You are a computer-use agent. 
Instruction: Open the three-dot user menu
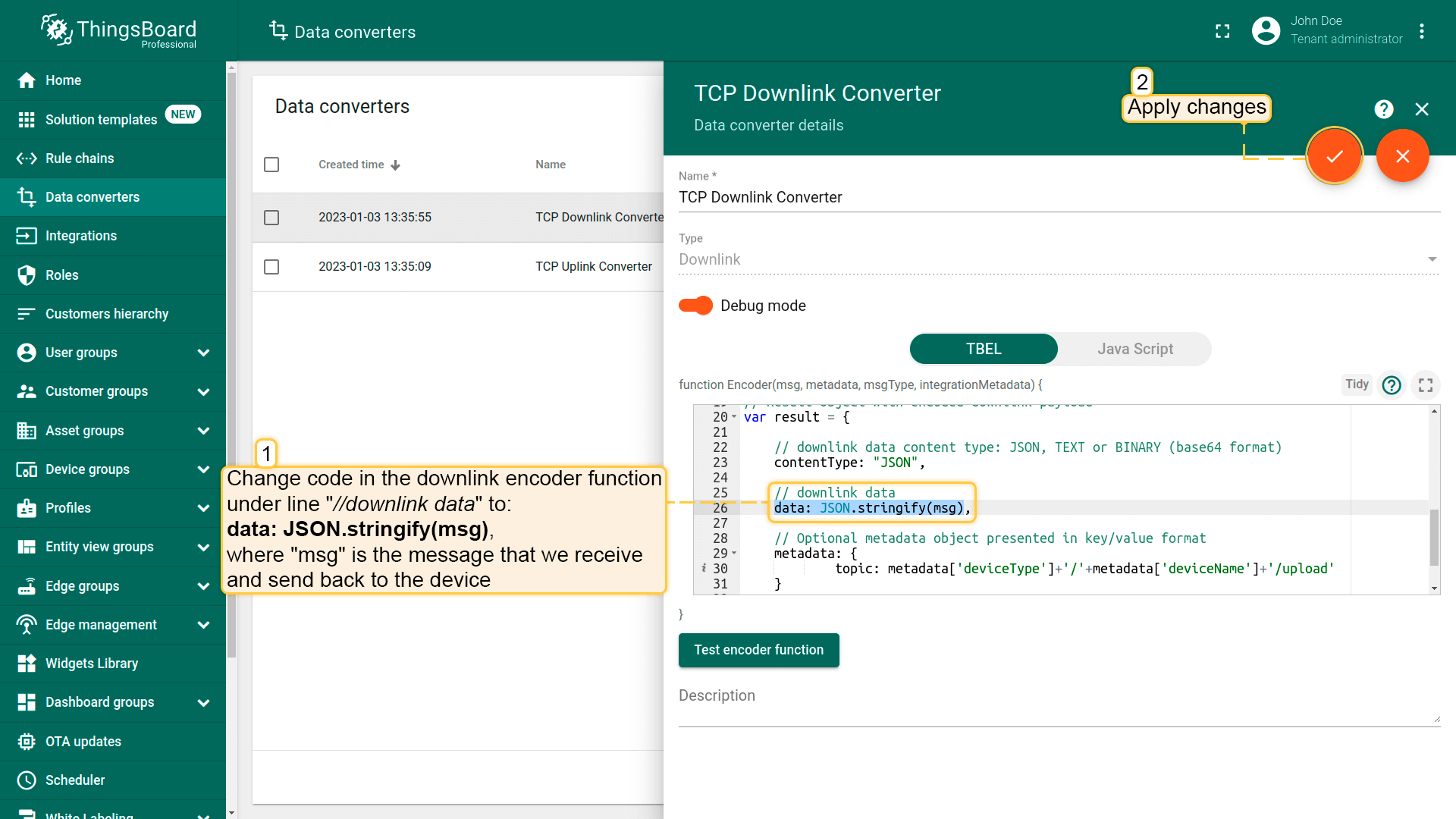point(1422,31)
